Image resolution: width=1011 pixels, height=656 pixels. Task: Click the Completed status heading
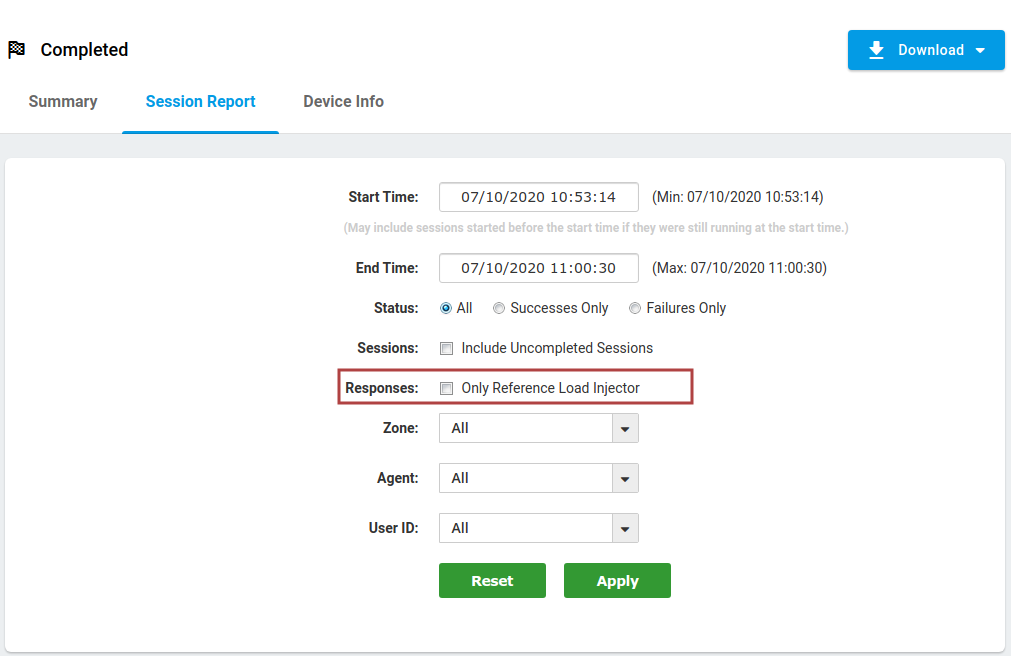84,50
